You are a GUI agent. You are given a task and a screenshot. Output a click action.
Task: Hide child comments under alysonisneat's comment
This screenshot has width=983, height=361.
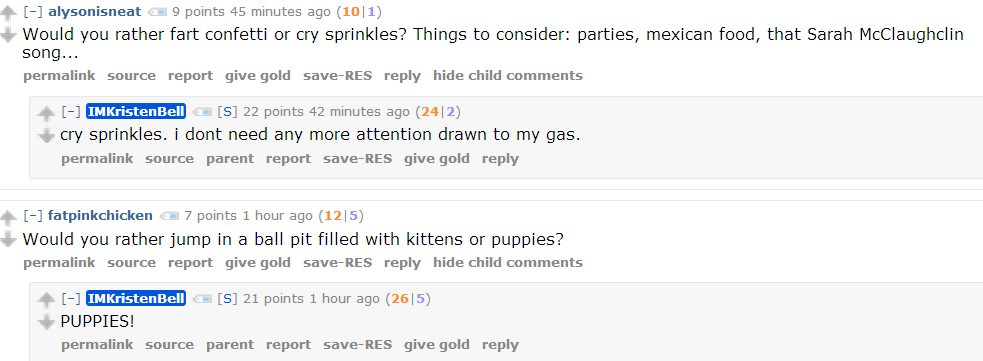click(x=508, y=76)
